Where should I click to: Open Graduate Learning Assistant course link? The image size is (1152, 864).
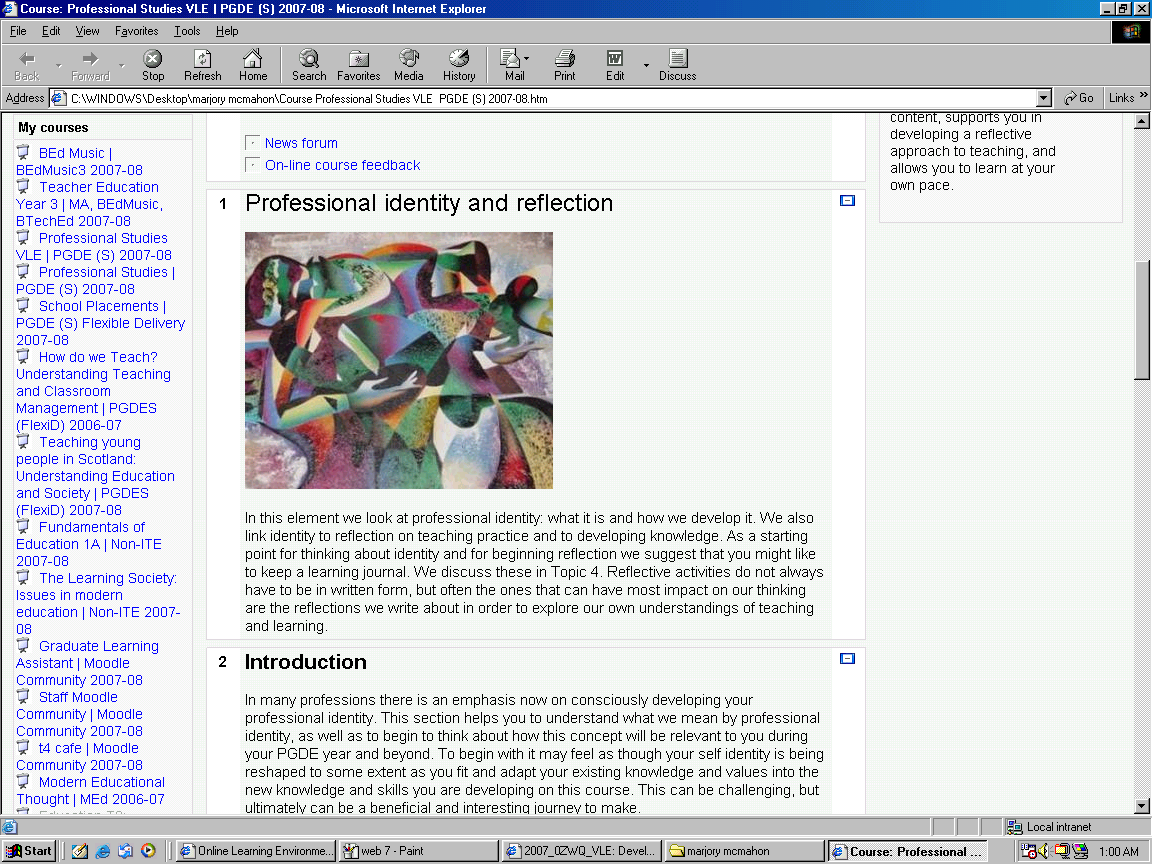[x=87, y=663]
